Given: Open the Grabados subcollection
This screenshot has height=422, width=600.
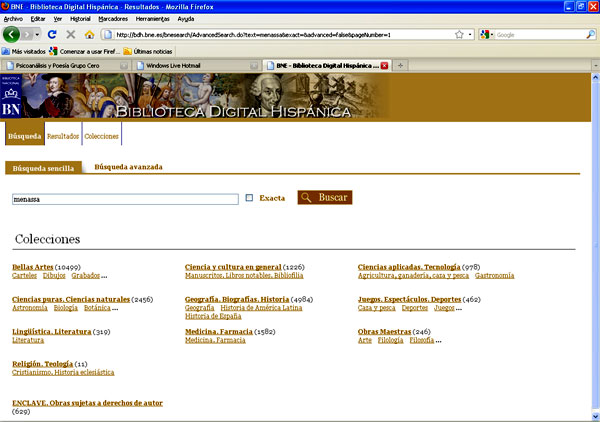Looking at the screenshot, I should point(86,275).
